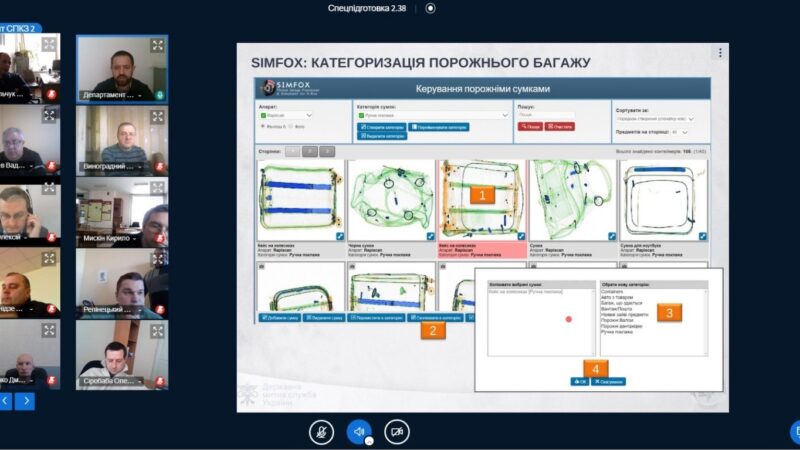Click the speaker audio button in the bottom bar
This screenshot has width=800, height=450.
point(359,432)
